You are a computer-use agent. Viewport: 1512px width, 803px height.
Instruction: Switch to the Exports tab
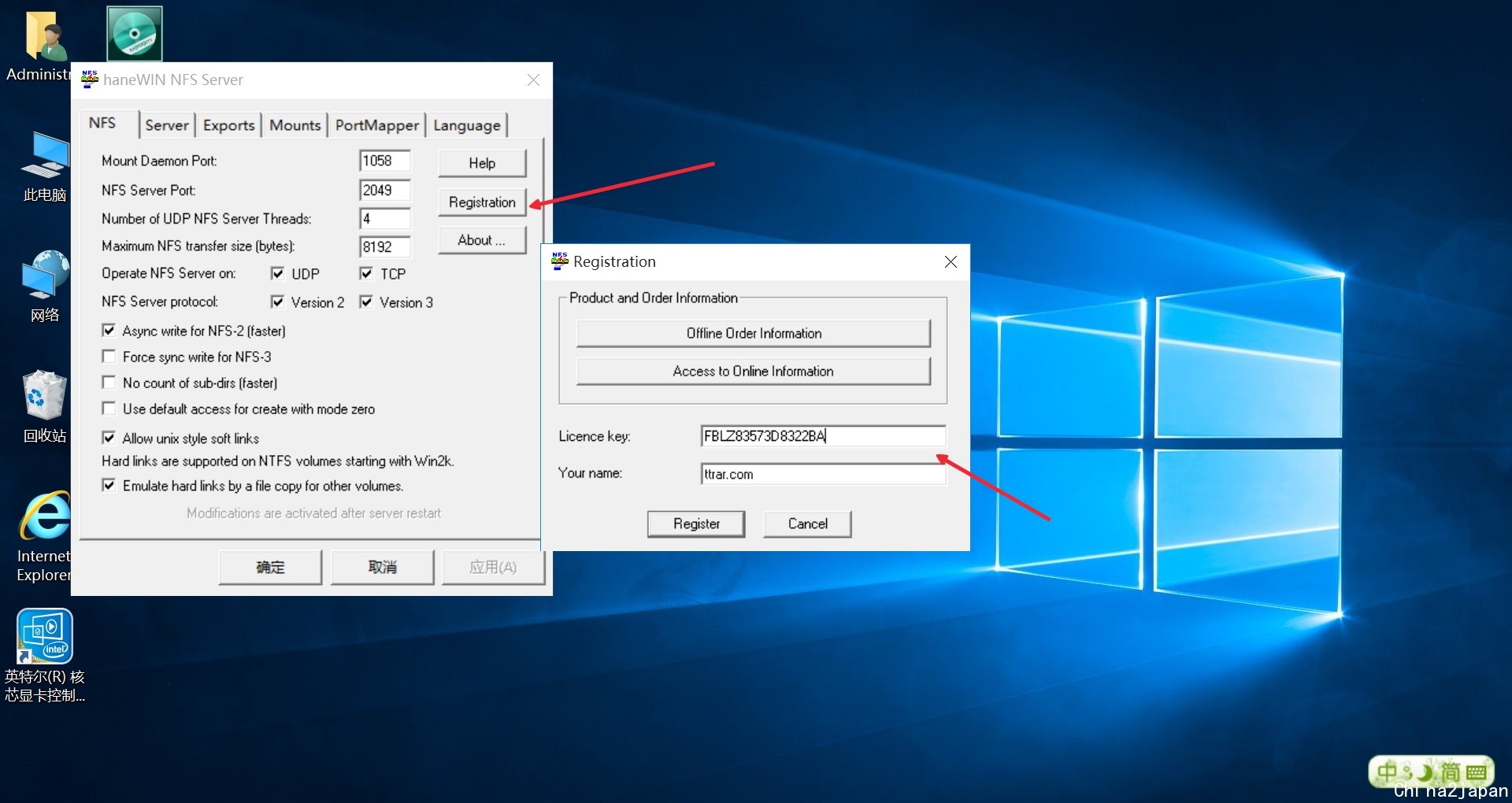coord(228,125)
